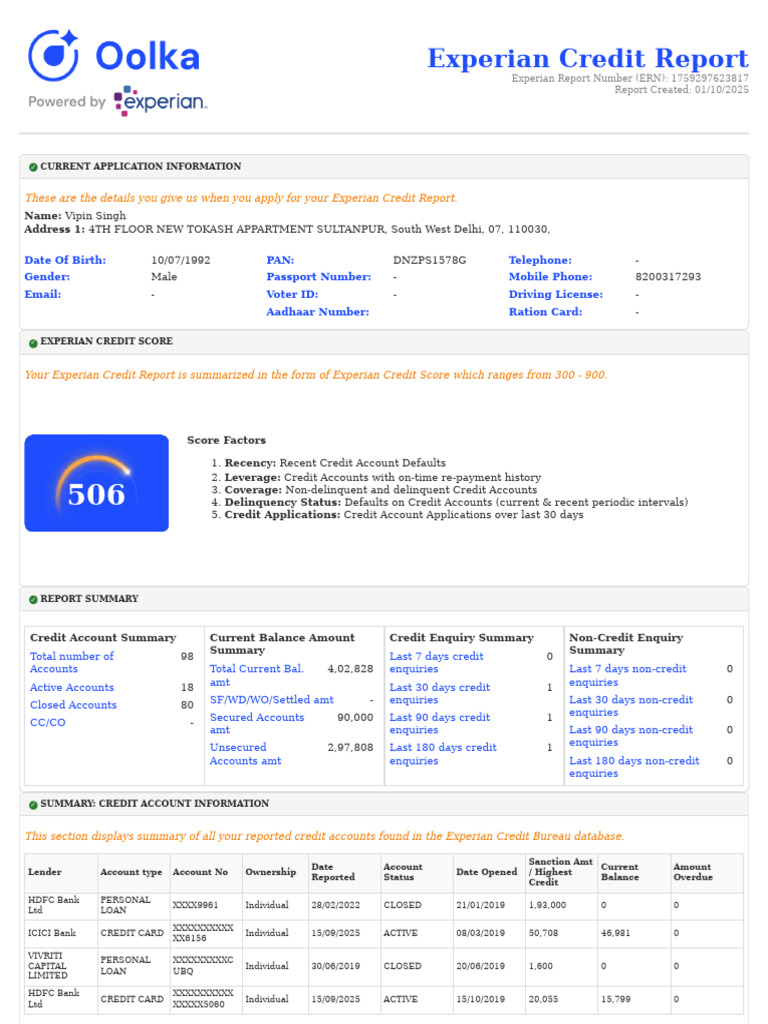Click the Experian logo
This screenshot has width=768, height=1024.
[160, 101]
